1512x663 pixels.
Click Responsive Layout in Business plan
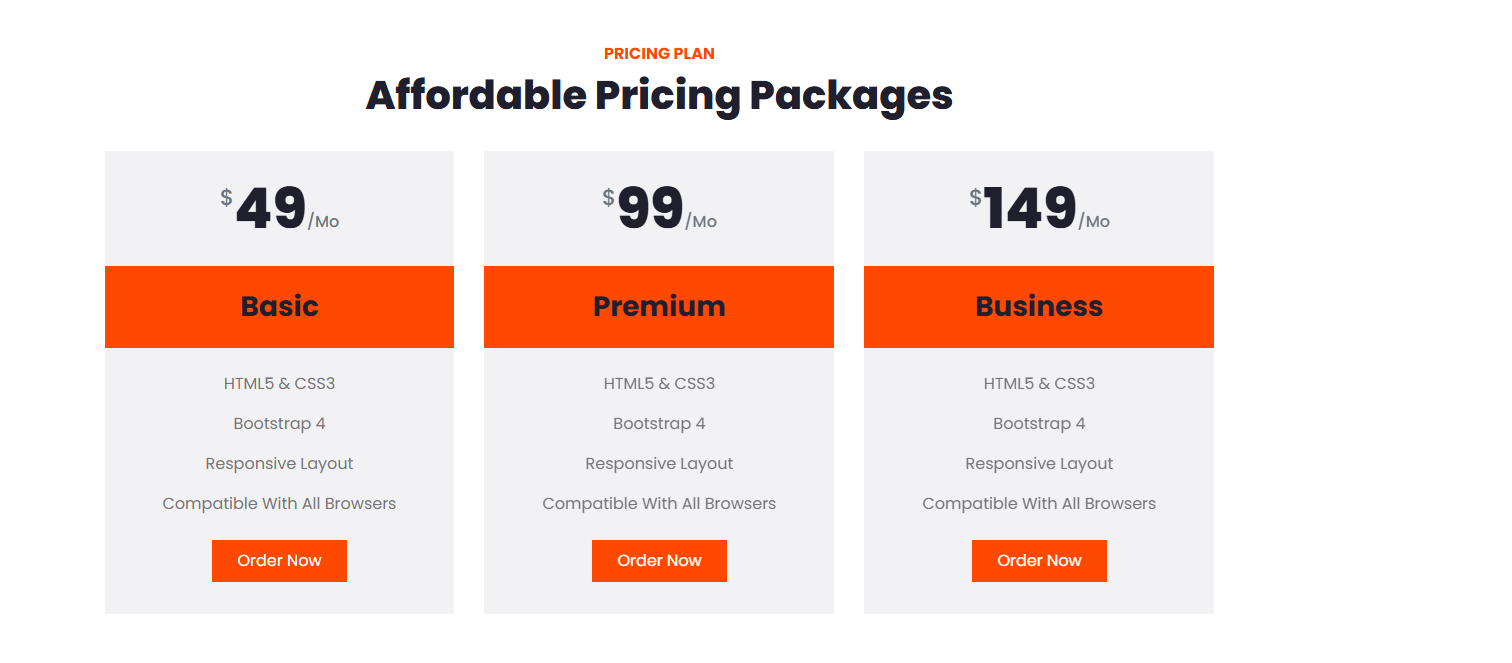click(x=1039, y=464)
